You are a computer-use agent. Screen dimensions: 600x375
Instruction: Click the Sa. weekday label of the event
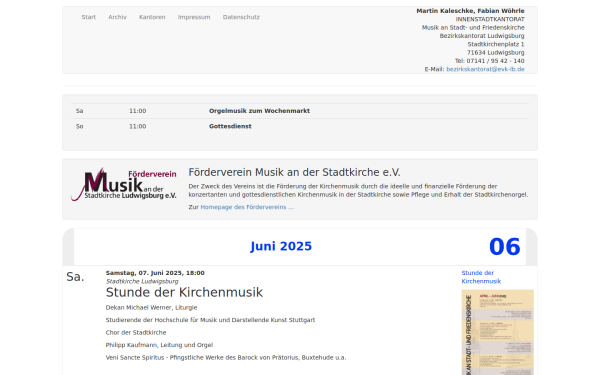point(75,277)
